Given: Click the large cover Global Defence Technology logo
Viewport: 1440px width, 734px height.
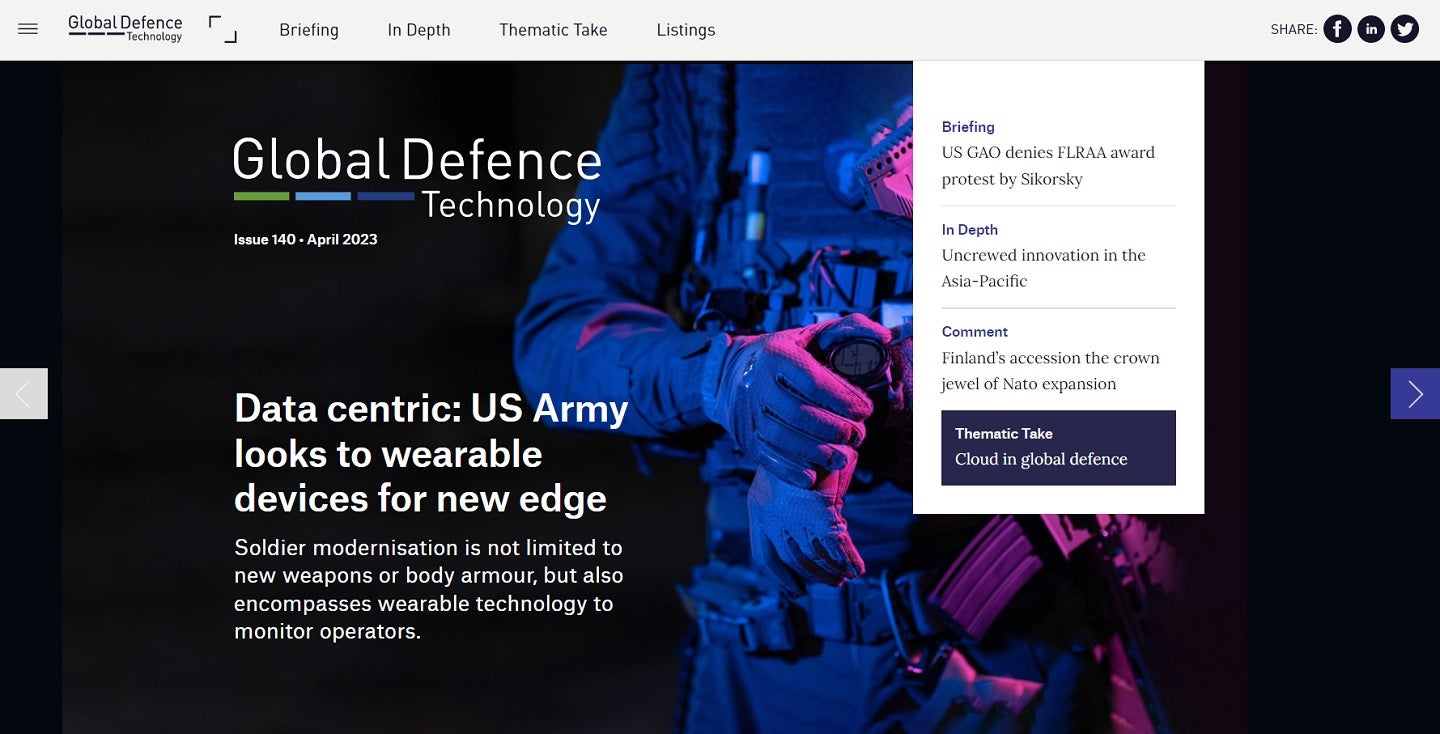Looking at the screenshot, I should [417, 180].
